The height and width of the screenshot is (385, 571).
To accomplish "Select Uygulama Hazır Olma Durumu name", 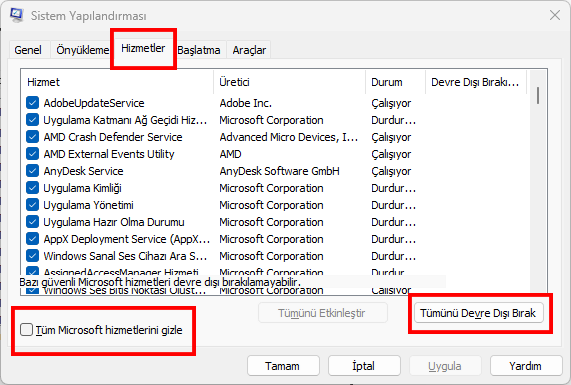I will tap(114, 222).
